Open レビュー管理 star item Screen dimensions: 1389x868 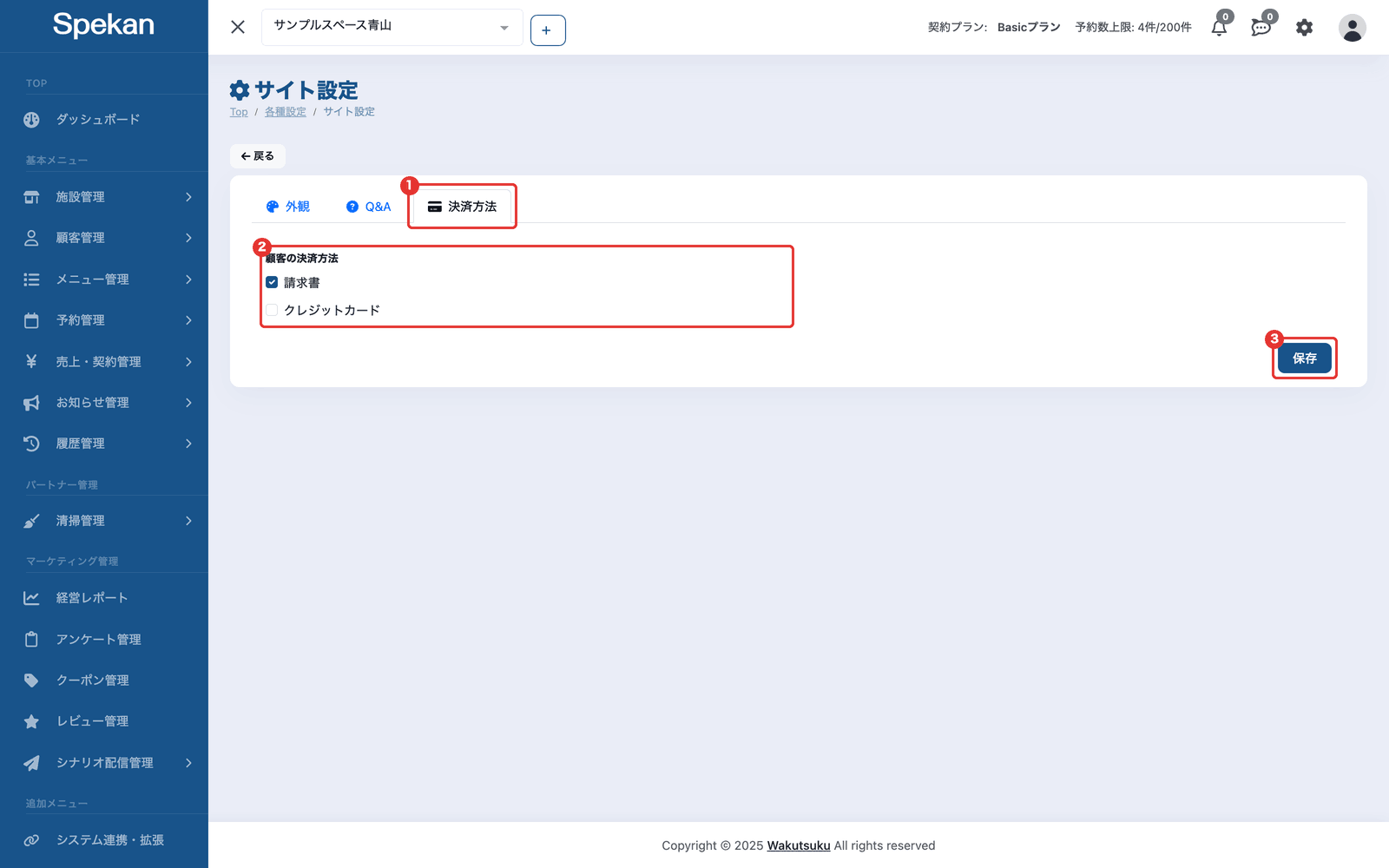pos(104,721)
